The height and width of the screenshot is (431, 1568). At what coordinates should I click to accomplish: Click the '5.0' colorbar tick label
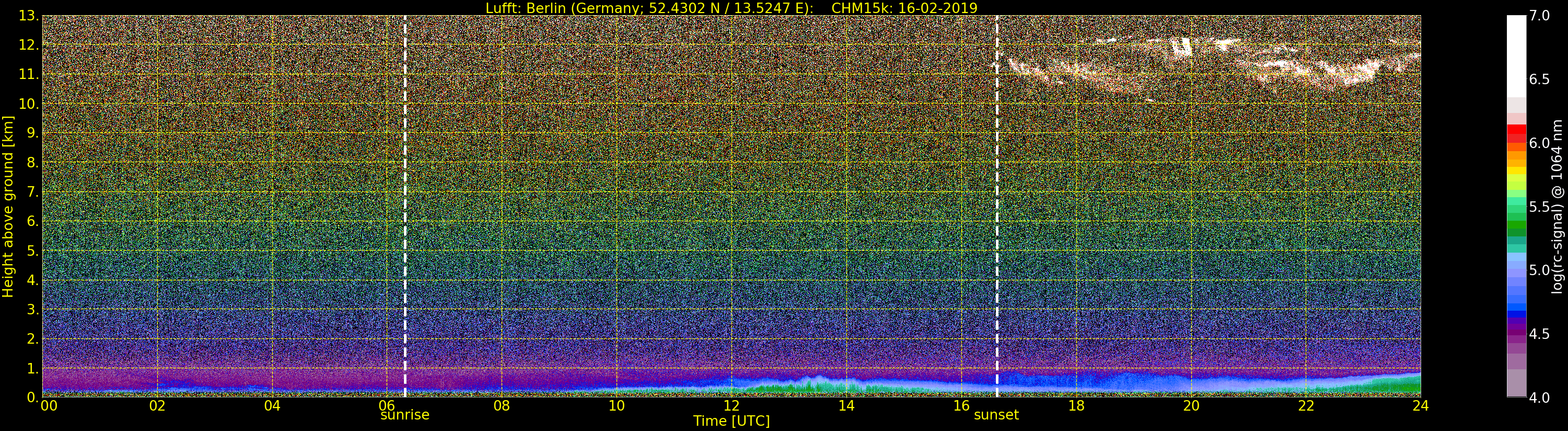tap(1540, 270)
